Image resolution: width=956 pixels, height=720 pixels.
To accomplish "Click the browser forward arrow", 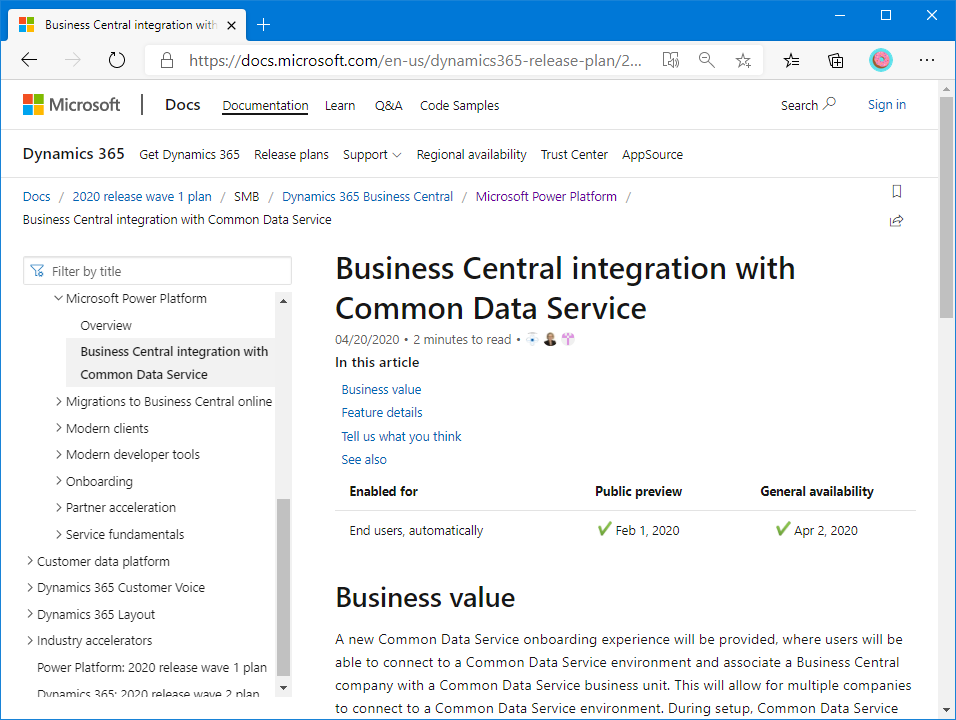I will [x=73, y=60].
